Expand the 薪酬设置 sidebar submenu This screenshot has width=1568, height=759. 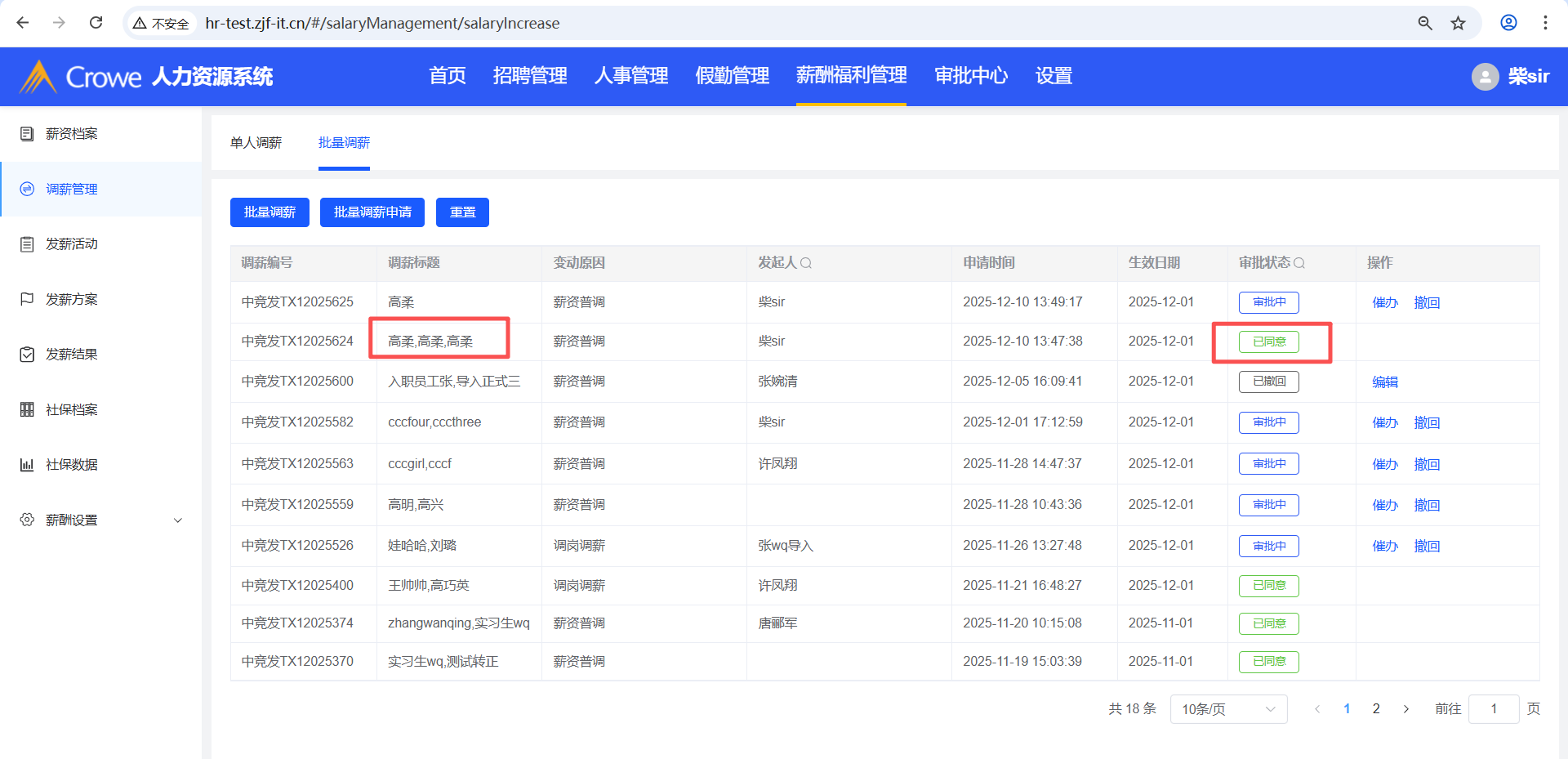pyautogui.click(x=177, y=520)
